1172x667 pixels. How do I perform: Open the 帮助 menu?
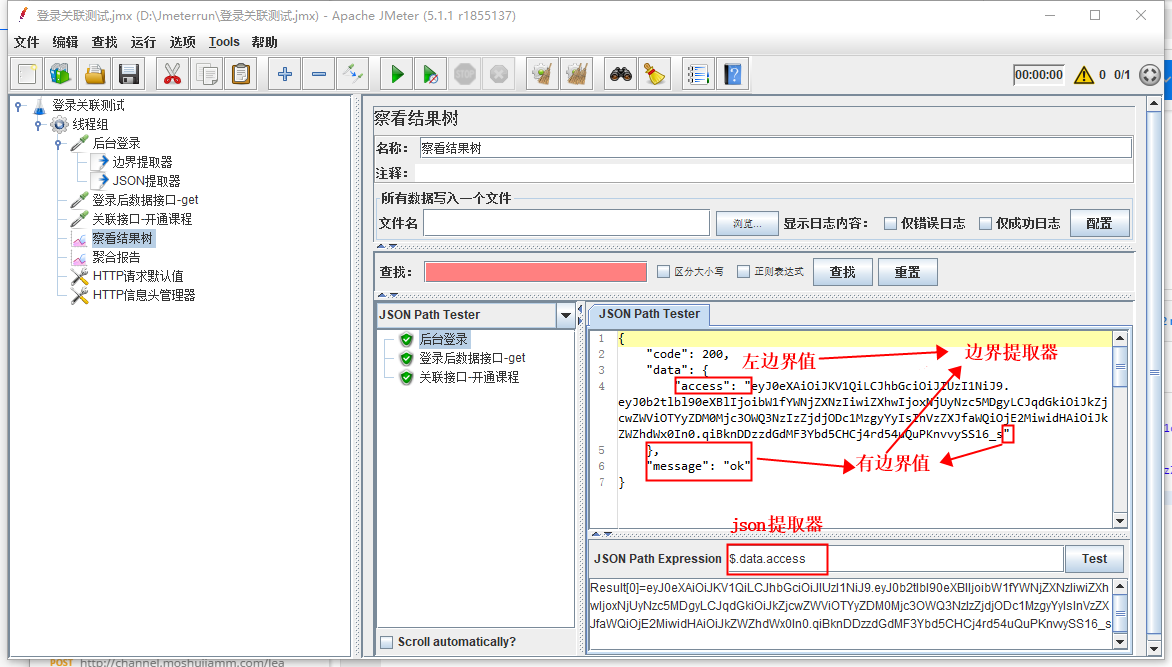264,43
